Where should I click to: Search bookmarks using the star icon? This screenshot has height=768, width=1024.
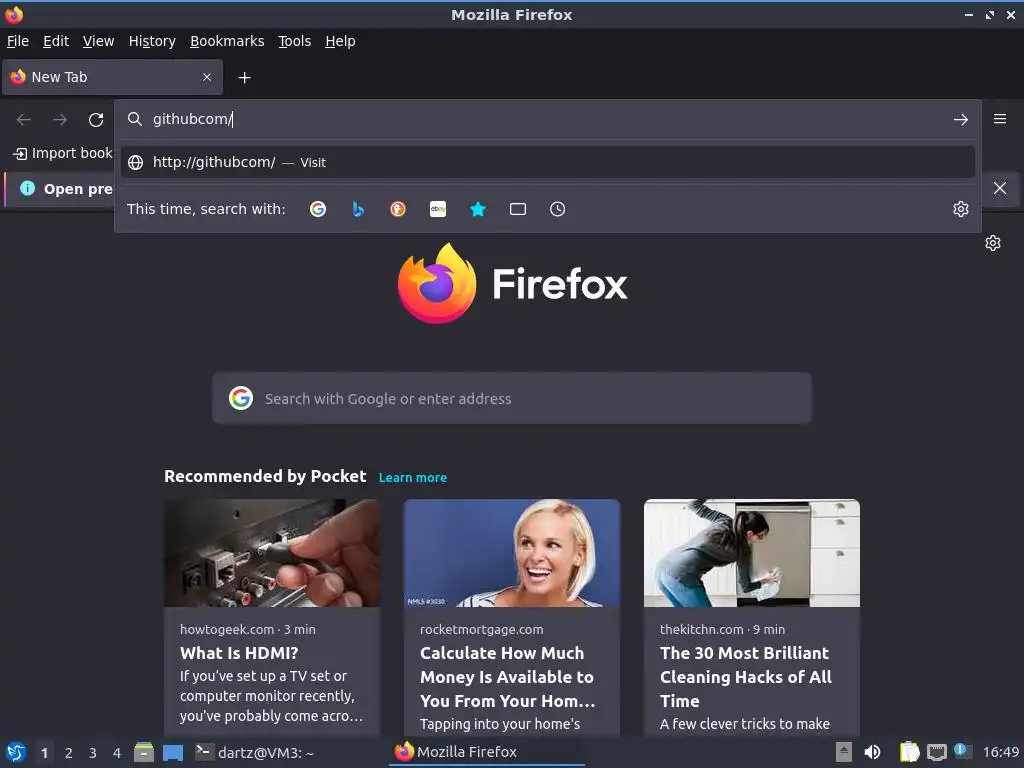tap(478, 209)
